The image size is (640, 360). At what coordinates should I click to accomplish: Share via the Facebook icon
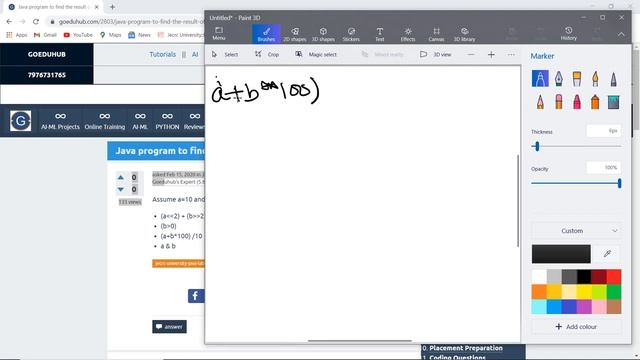point(196,296)
